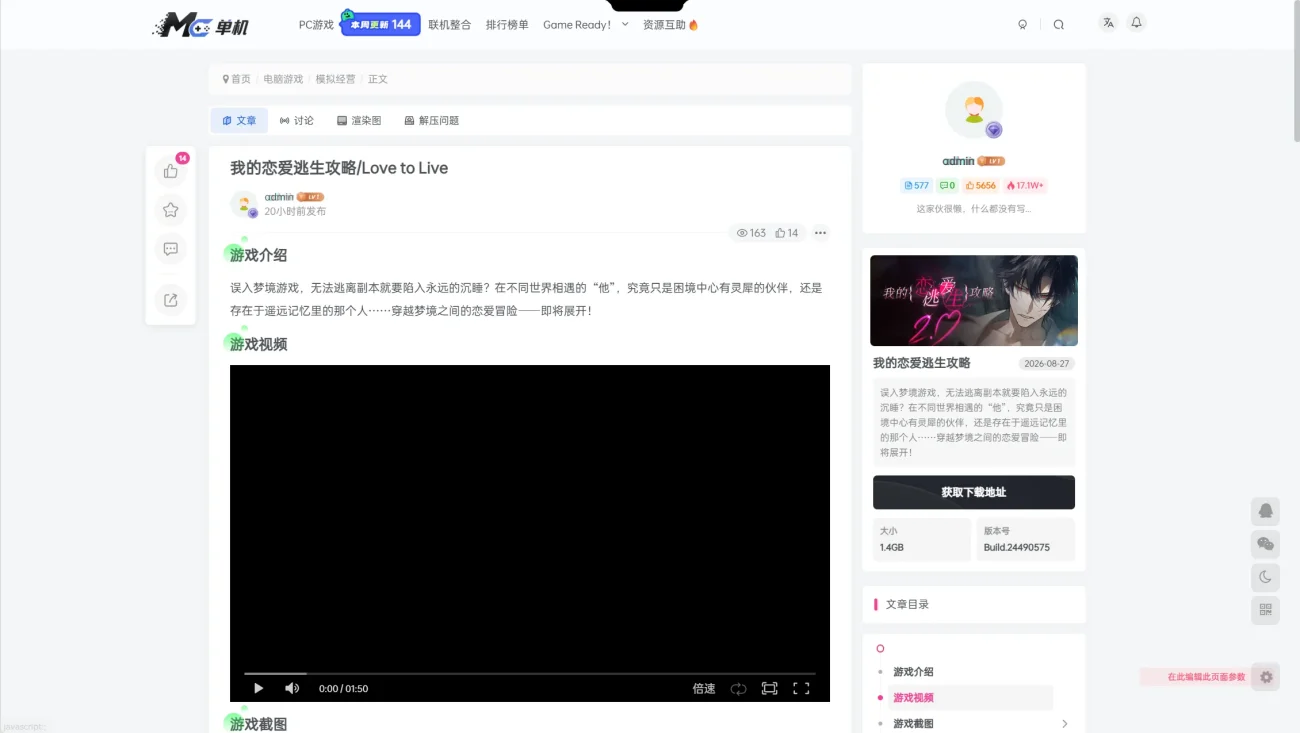Click the lightbulb icon in header
The width and height of the screenshot is (1300, 733).
(1022, 25)
